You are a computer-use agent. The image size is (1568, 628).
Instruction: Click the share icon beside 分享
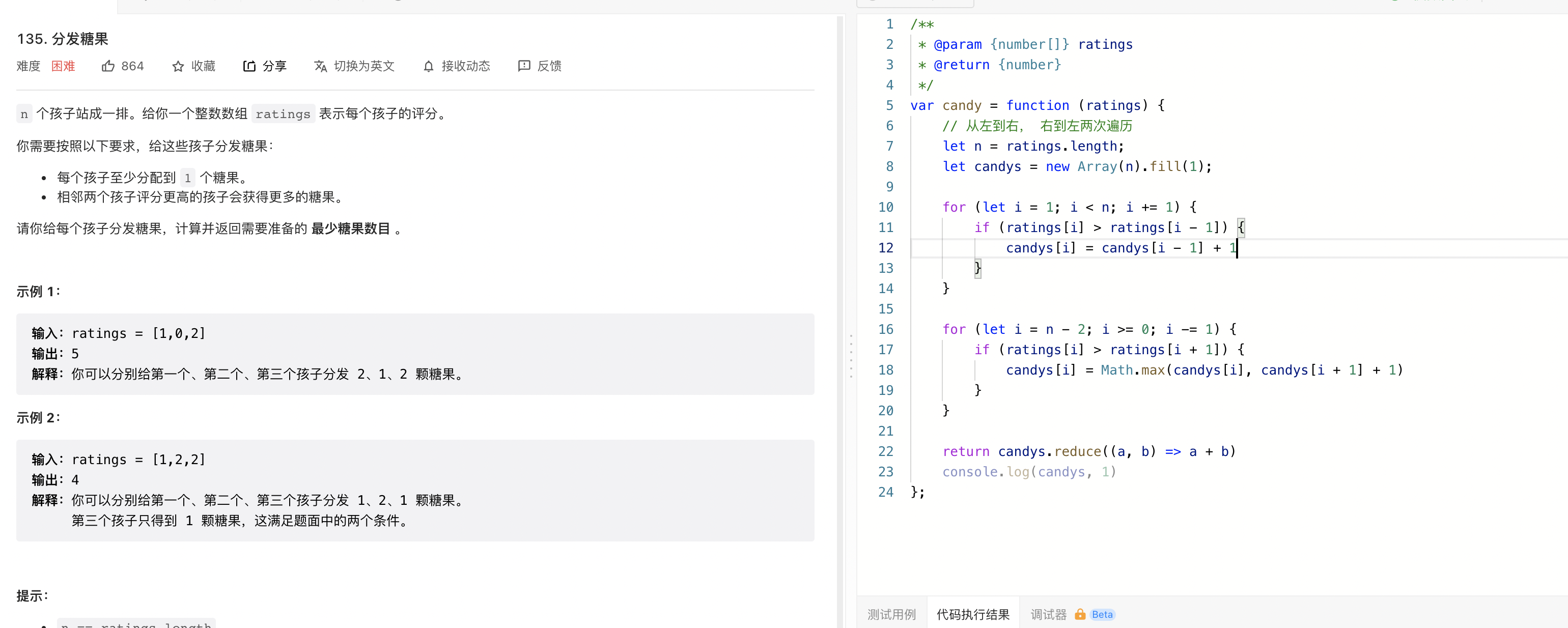click(249, 66)
